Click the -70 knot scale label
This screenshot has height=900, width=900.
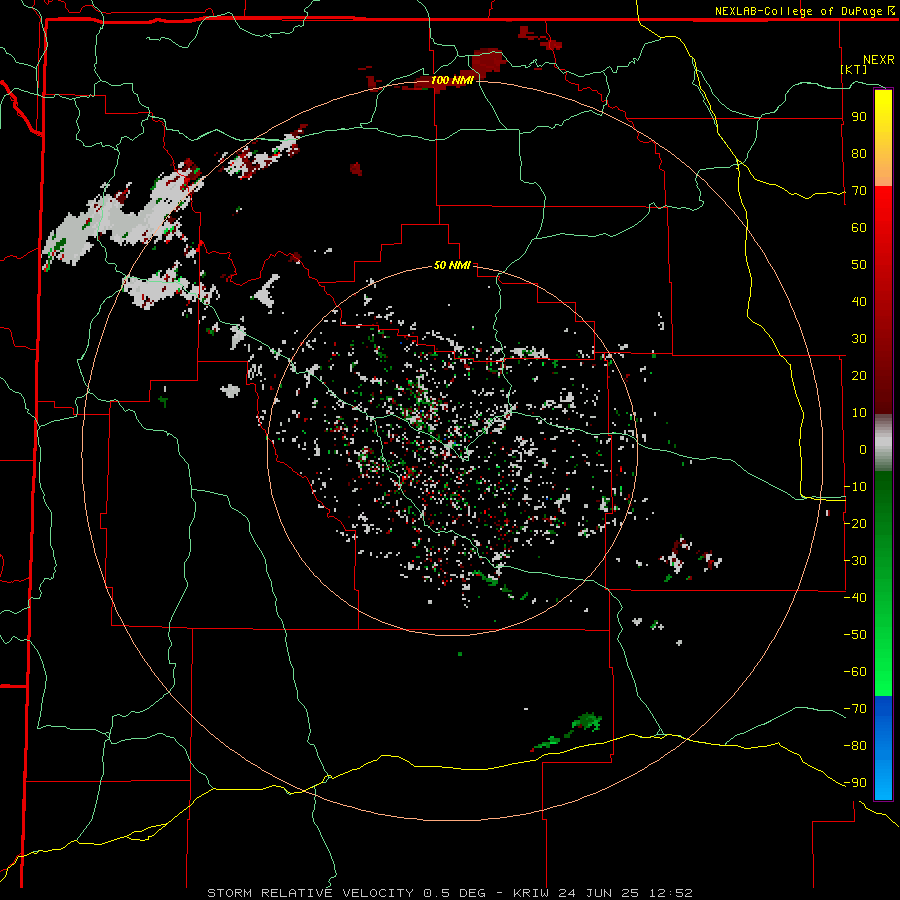855,709
